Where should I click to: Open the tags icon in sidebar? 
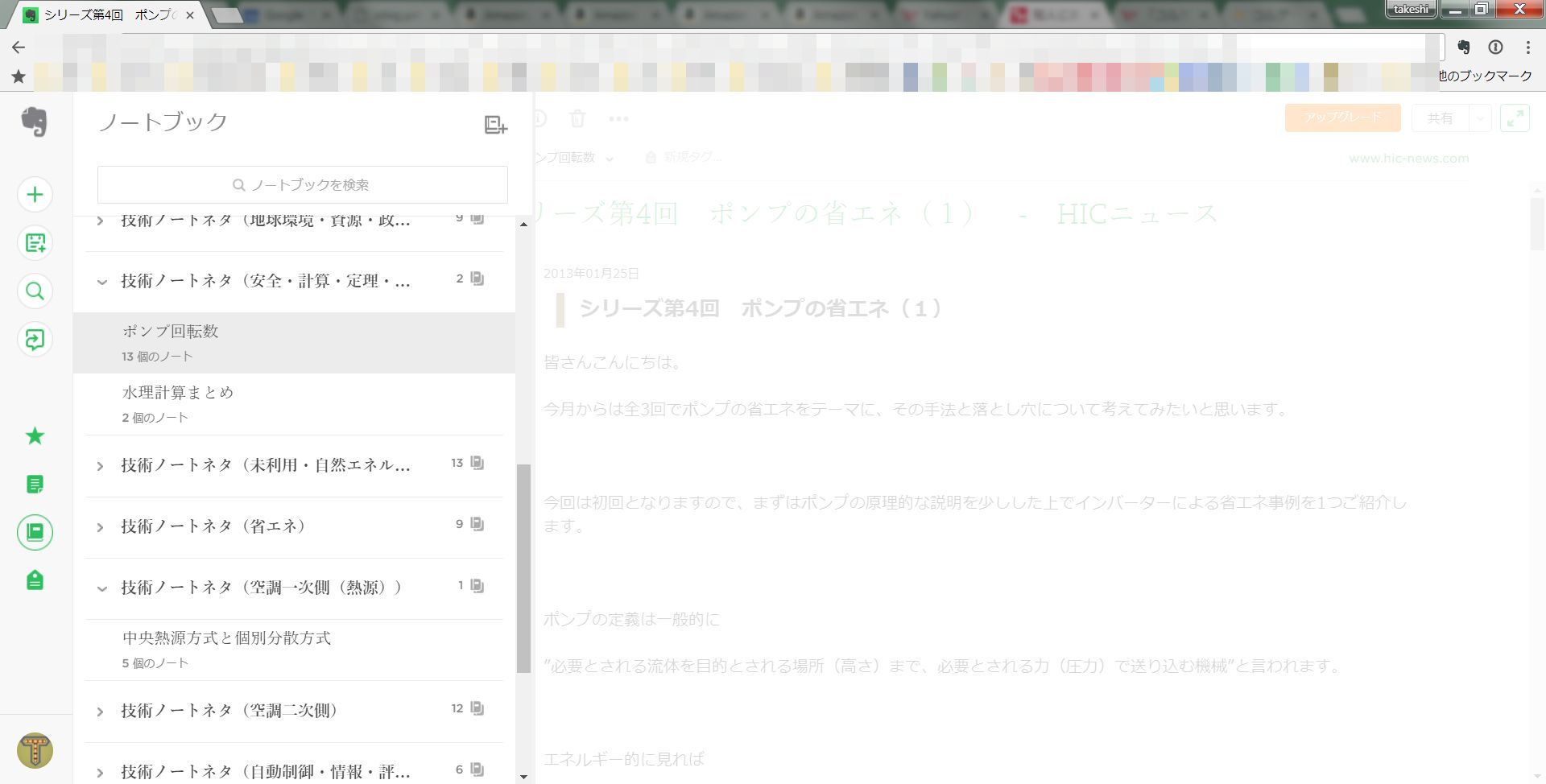[35, 580]
